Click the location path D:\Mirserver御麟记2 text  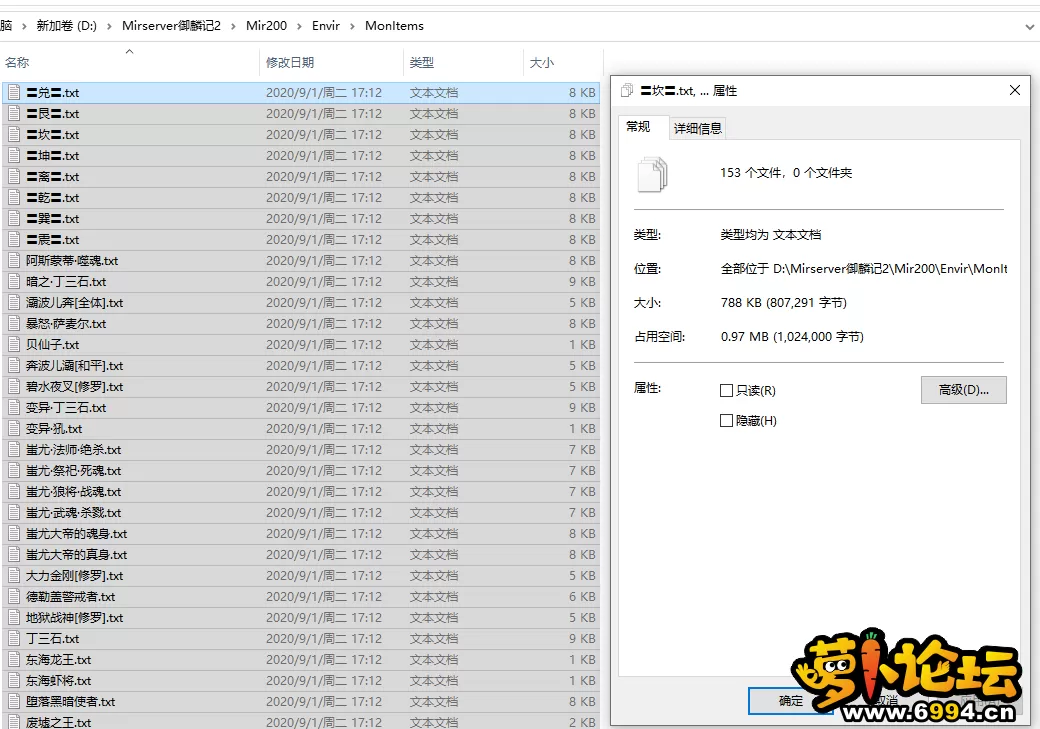click(864, 269)
